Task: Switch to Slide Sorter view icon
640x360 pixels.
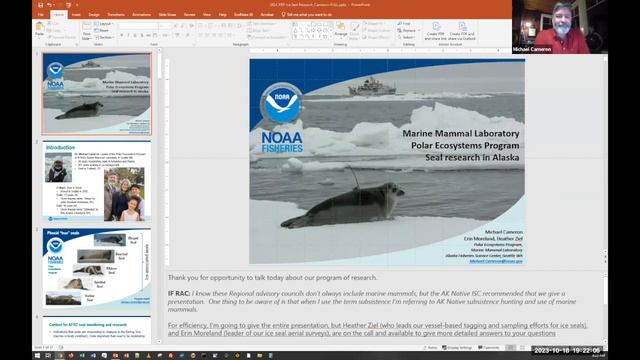Action: pos(522,348)
